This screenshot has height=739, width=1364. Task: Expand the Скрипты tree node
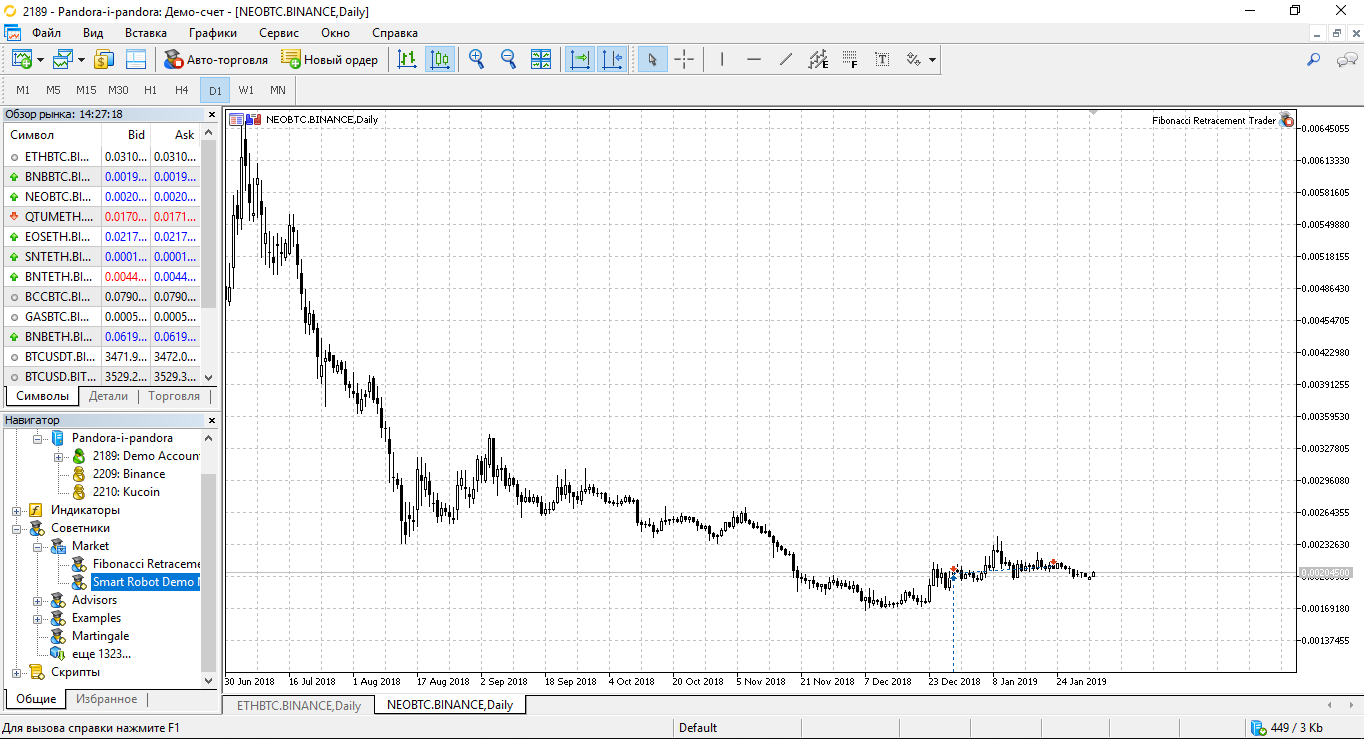click(17, 672)
